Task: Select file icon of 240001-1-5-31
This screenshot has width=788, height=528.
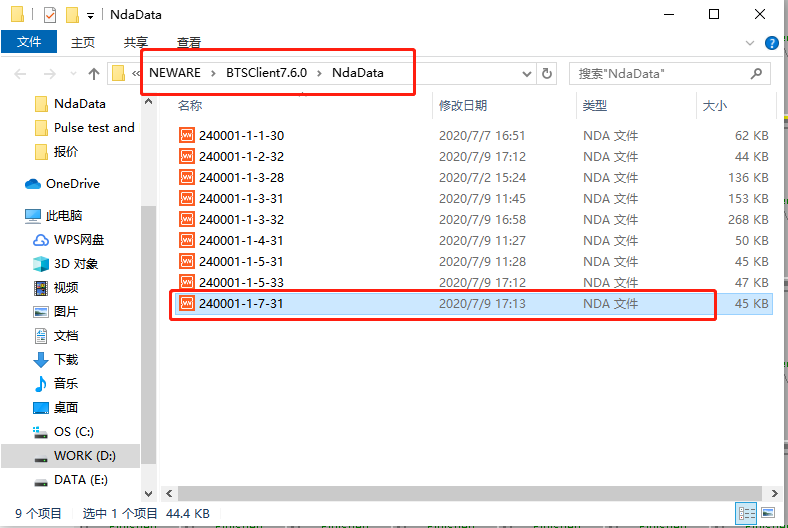Action: click(187, 262)
